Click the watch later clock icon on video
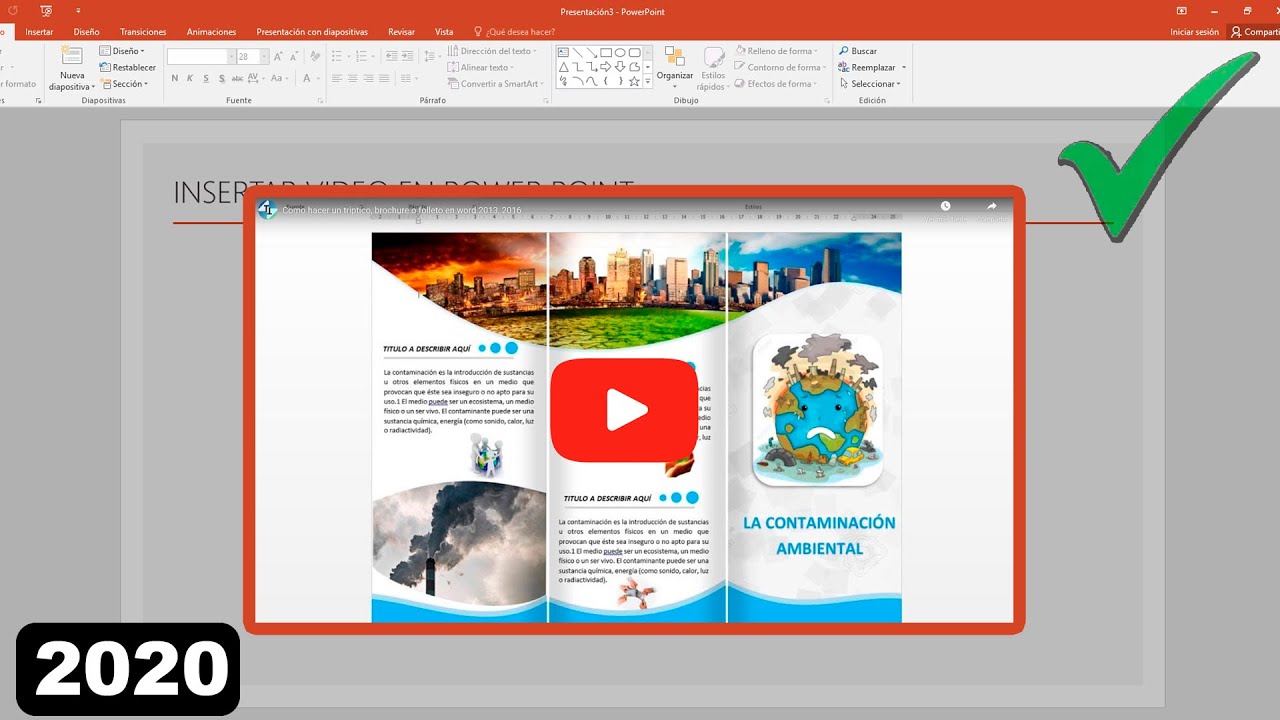Screen dimensions: 1280x720 coord(945,207)
